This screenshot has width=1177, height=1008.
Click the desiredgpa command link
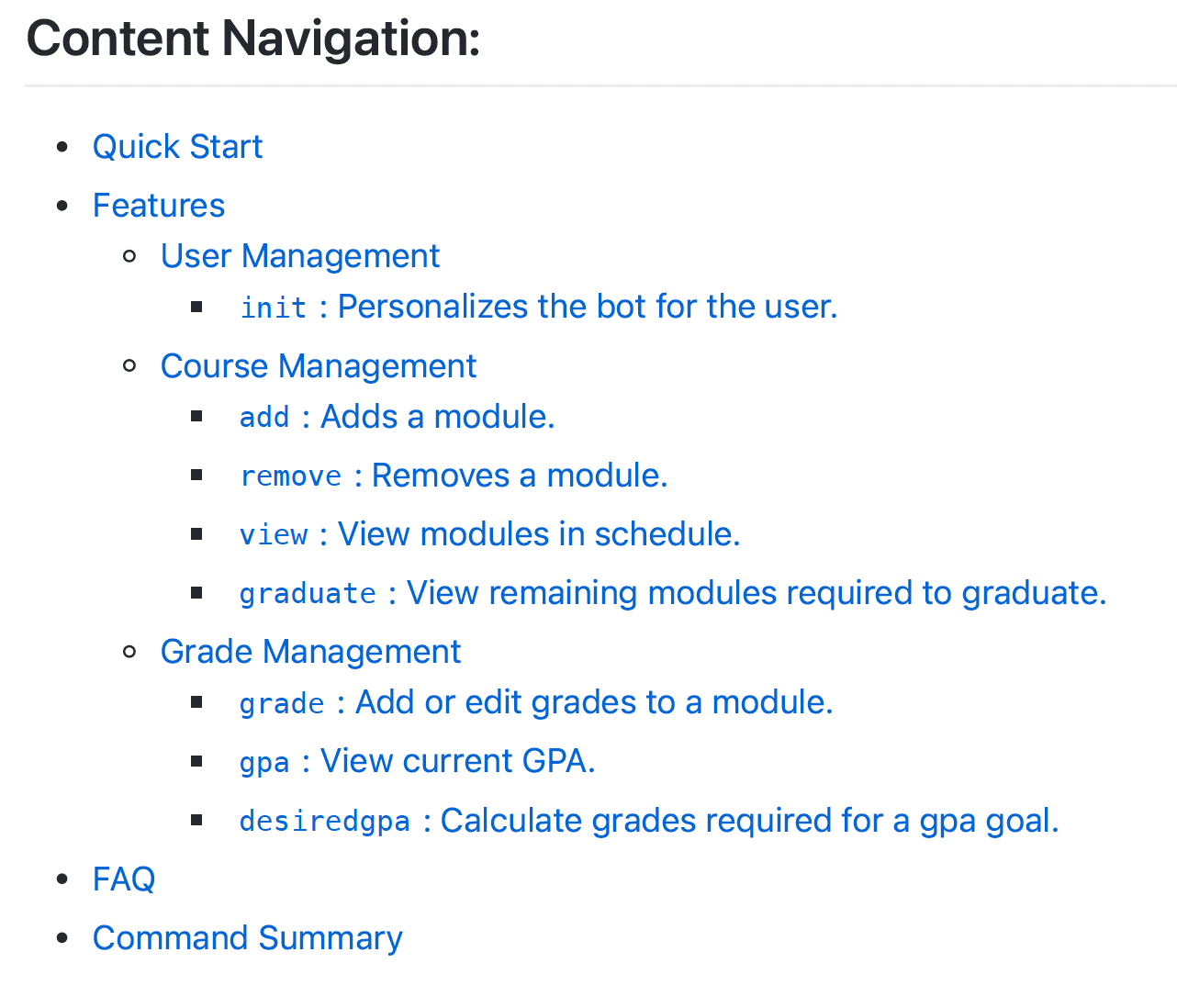pyautogui.click(x=324, y=821)
